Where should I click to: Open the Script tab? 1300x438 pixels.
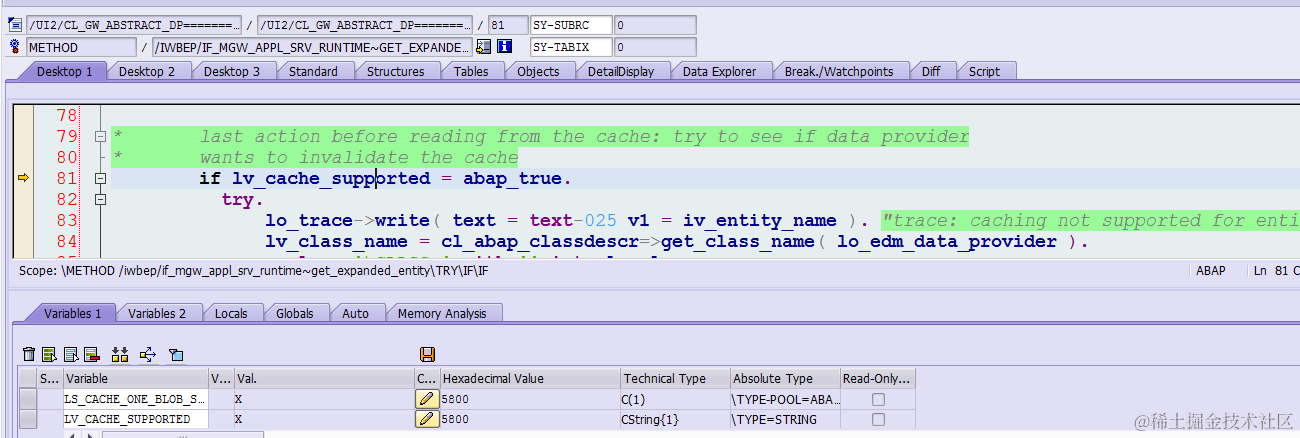tap(984, 71)
